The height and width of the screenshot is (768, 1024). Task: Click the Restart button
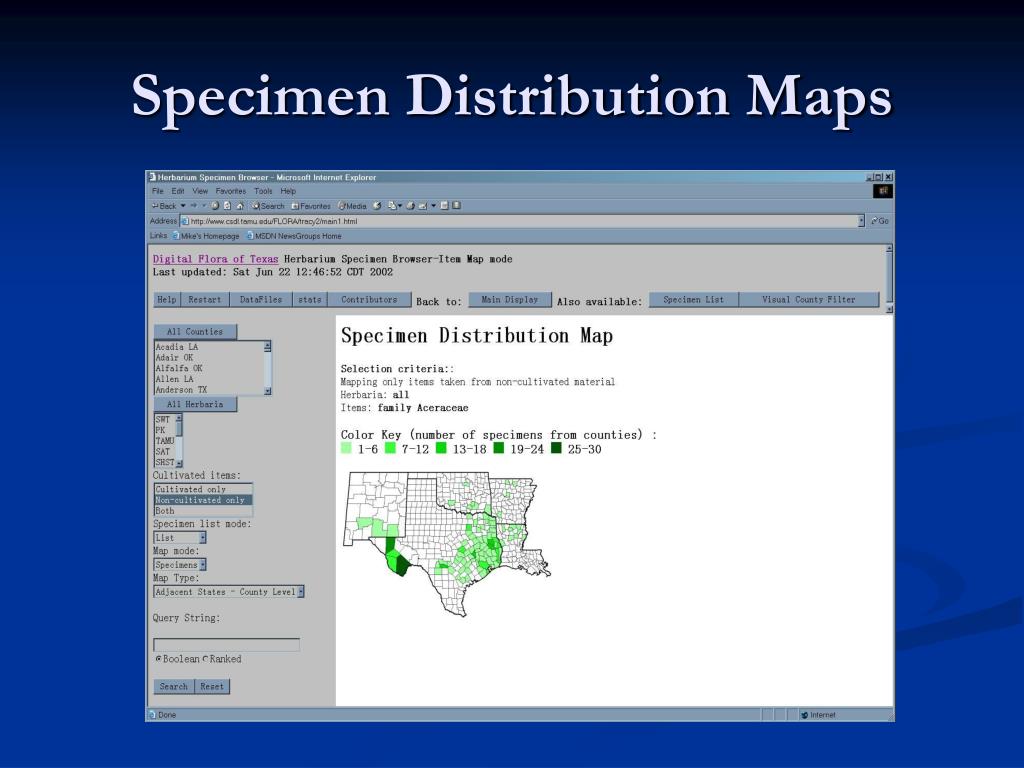point(204,300)
